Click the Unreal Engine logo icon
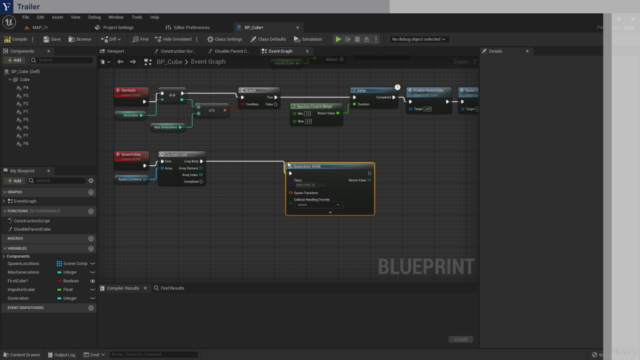Screen dimensions: 640x360 click(x=9, y=22)
